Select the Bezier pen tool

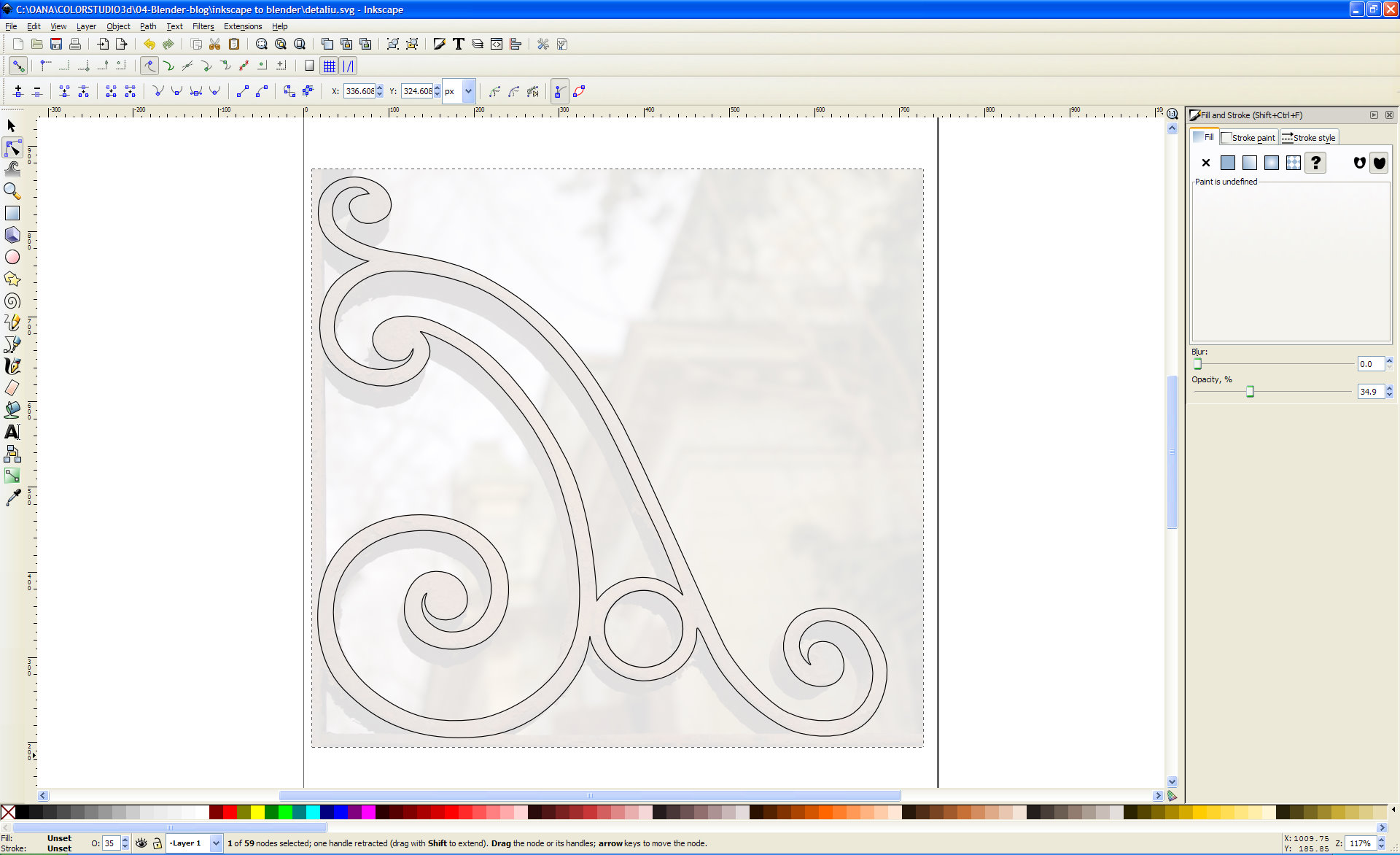point(12,344)
